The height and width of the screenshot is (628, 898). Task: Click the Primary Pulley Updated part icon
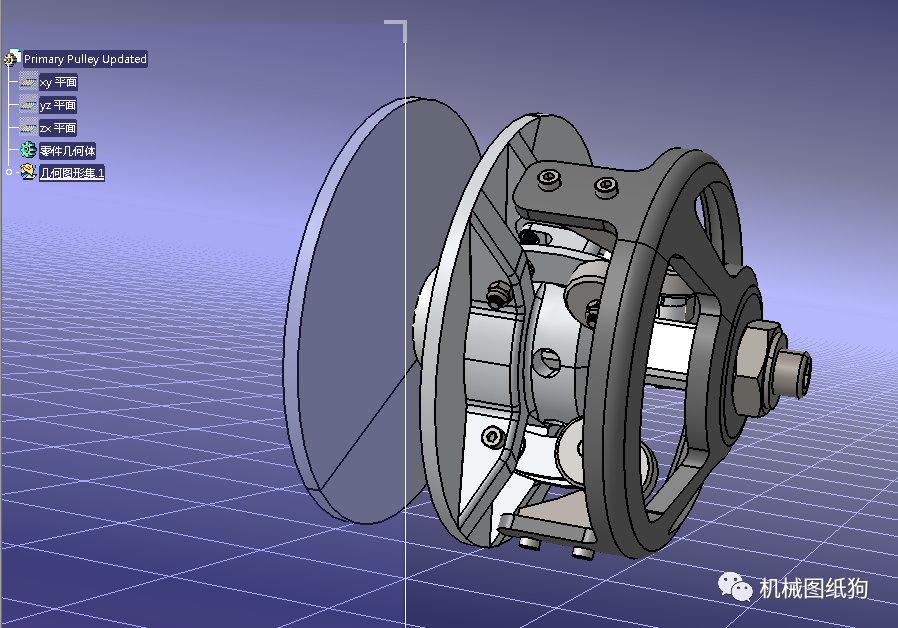[x=12, y=58]
